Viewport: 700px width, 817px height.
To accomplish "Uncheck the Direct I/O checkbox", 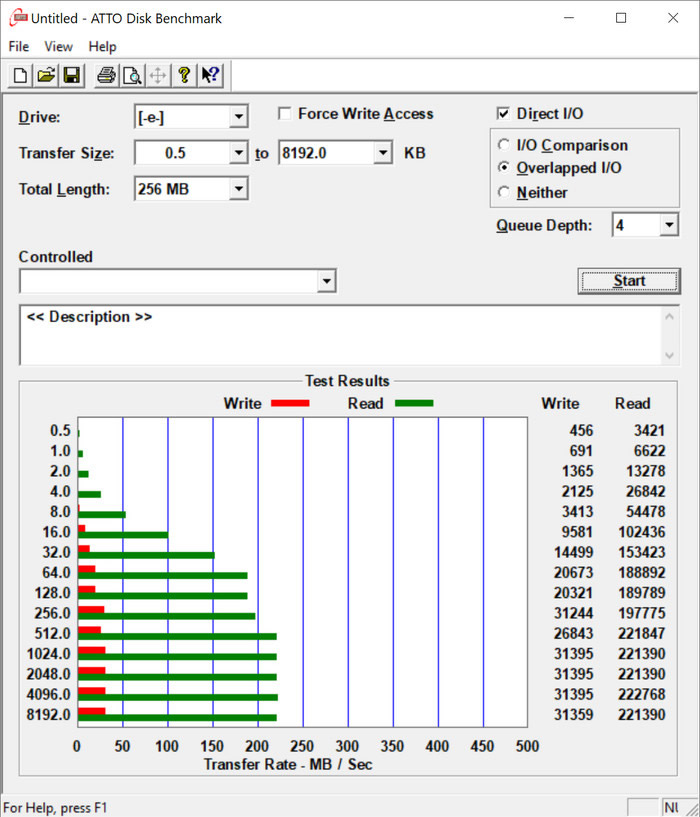I will click(x=503, y=114).
